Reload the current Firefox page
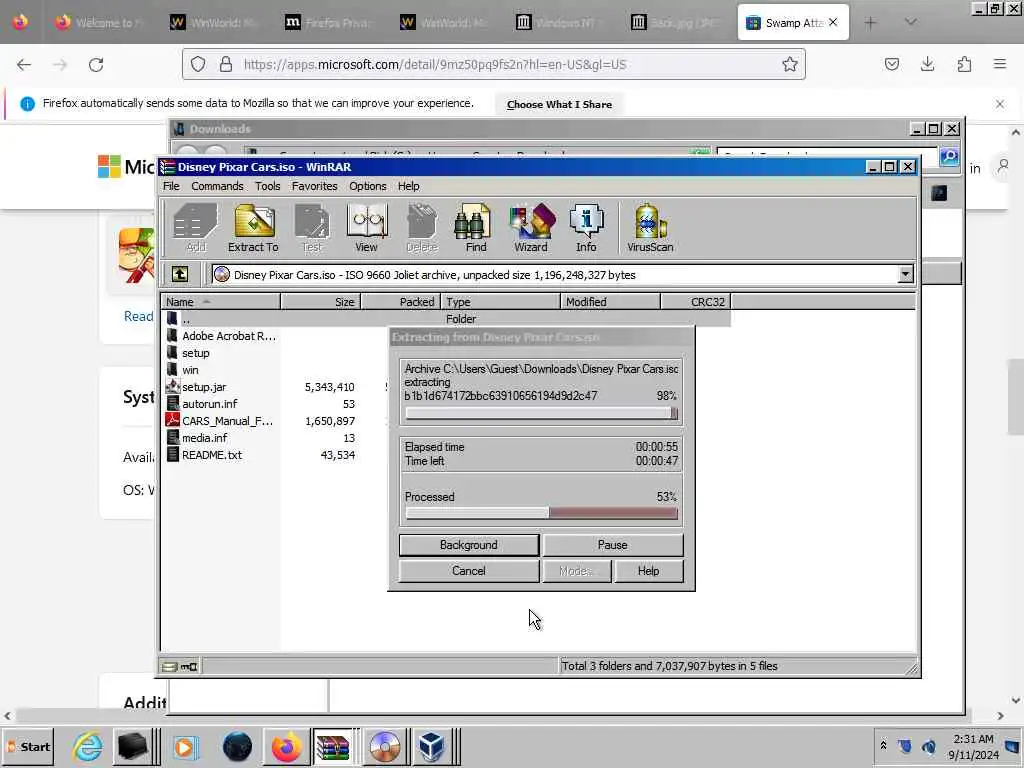1024x768 pixels. (x=96, y=65)
